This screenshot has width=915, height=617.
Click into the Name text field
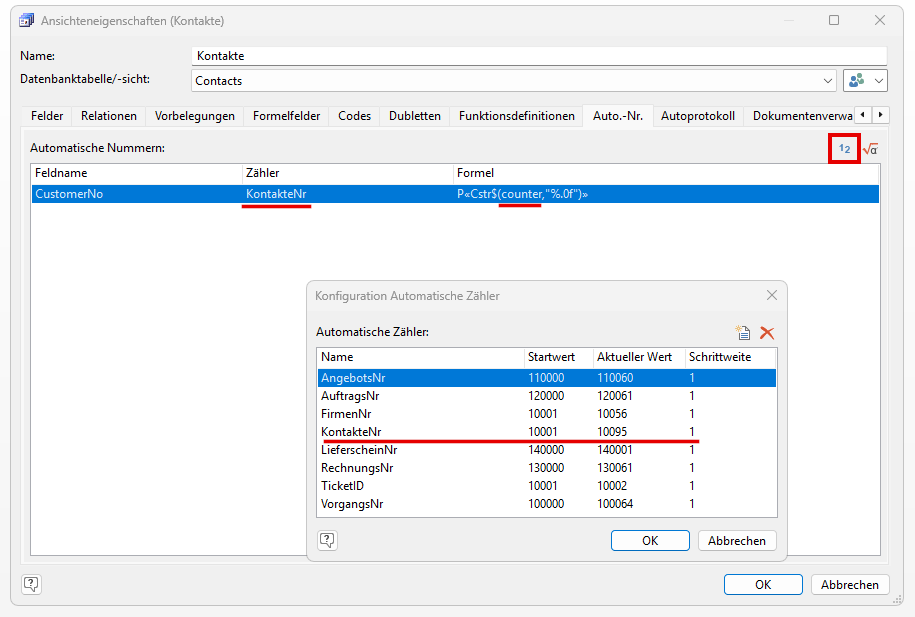click(538, 56)
